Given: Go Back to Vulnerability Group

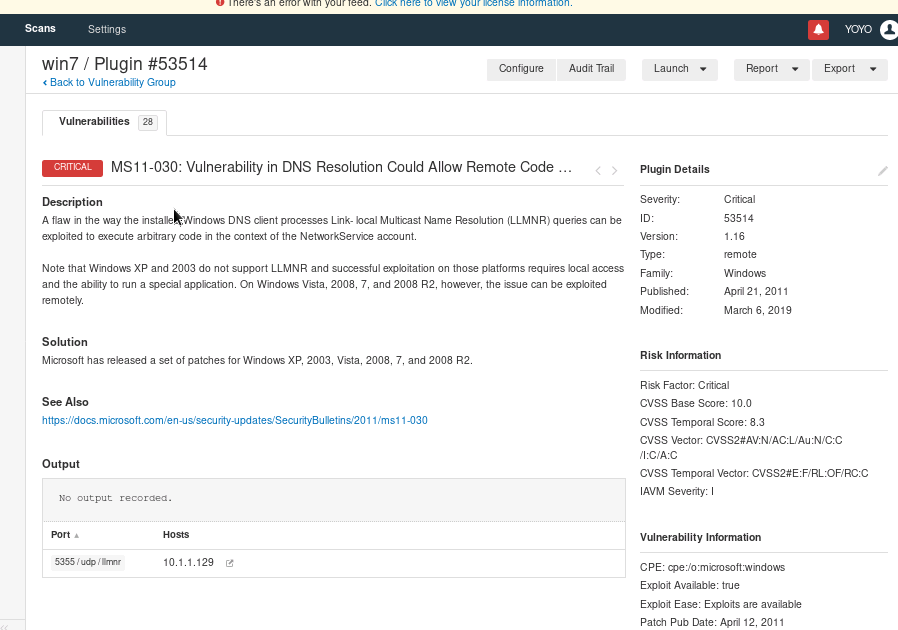Looking at the screenshot, I should (109, 82).
